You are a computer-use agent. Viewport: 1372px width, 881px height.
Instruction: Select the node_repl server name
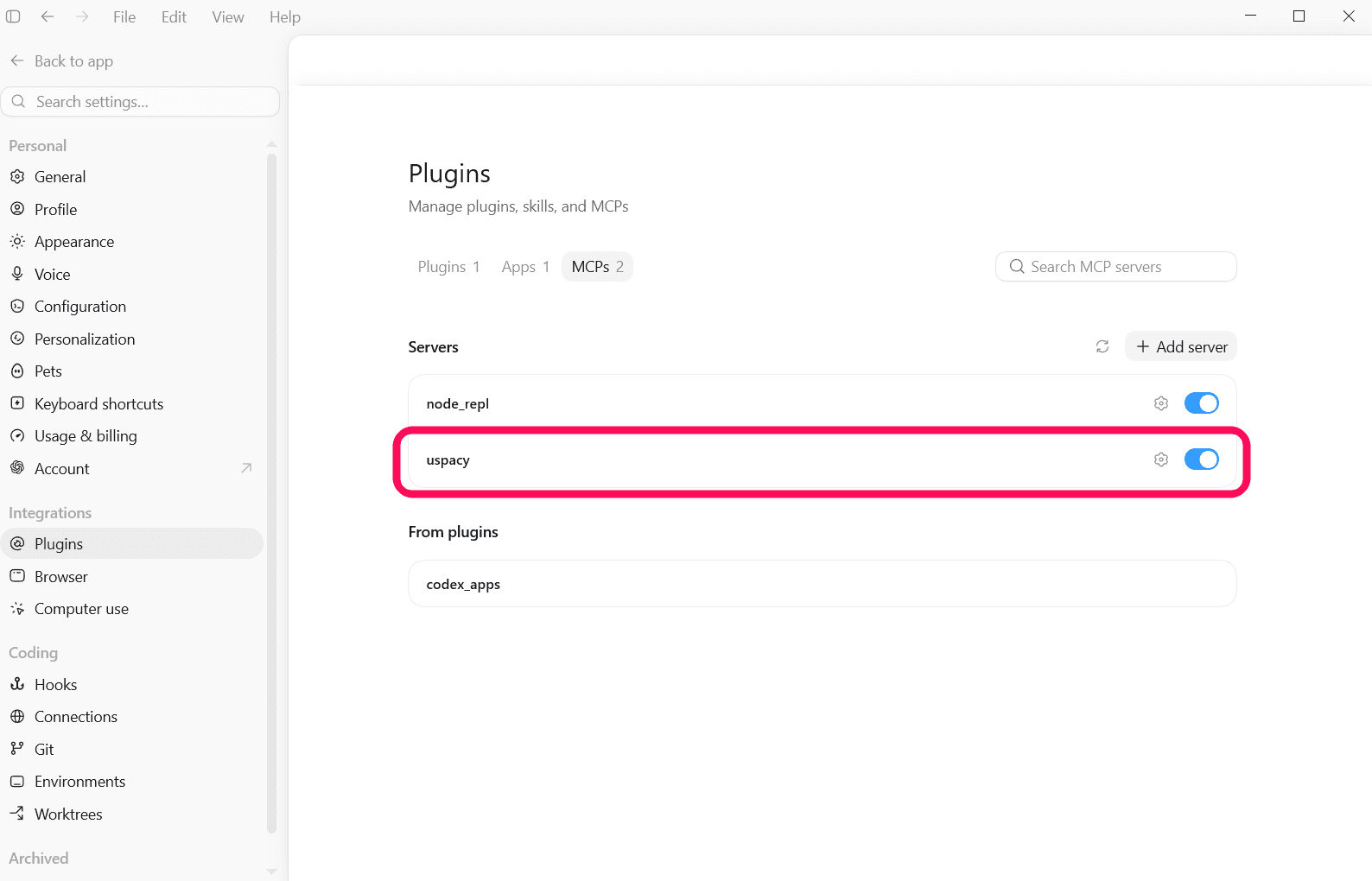point(458,404)
